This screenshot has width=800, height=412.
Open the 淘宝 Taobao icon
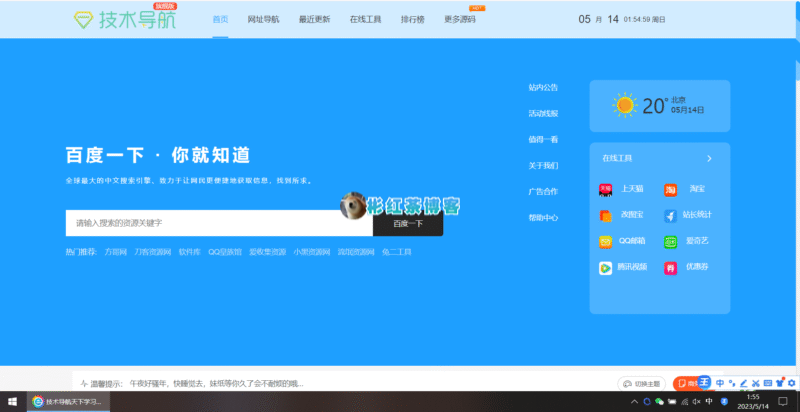(670, 190)
